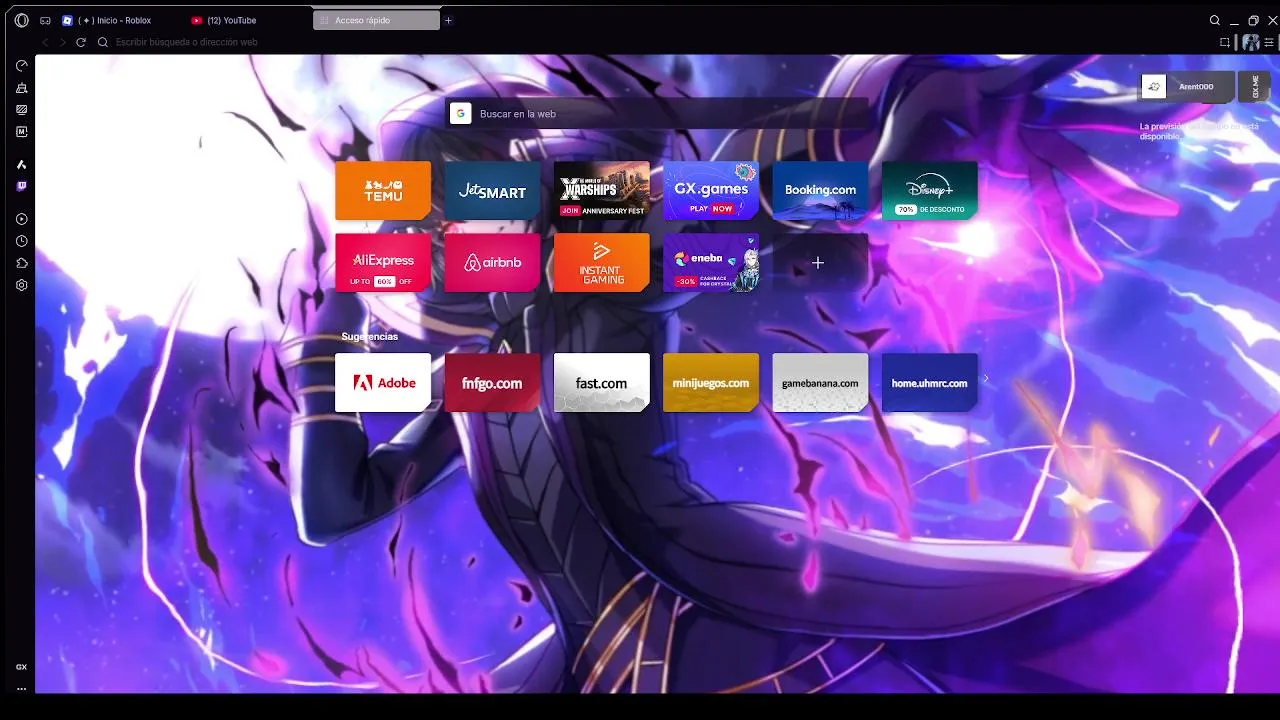Click the Arent000 profile picture
The width and height of the screenshot is (1280, 720).
point(1154,87)
